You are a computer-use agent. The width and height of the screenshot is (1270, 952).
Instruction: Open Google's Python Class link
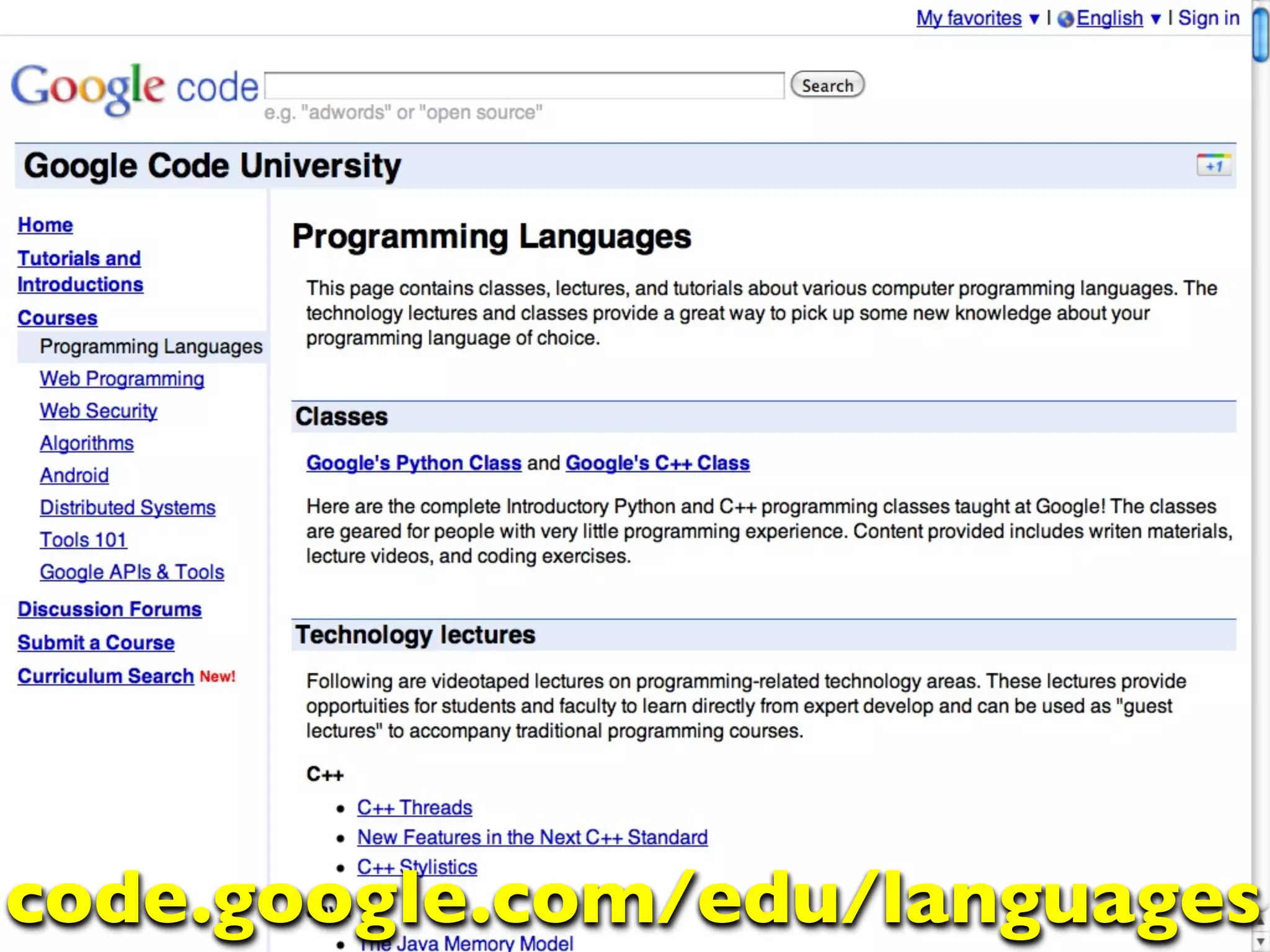pos(414,463)
